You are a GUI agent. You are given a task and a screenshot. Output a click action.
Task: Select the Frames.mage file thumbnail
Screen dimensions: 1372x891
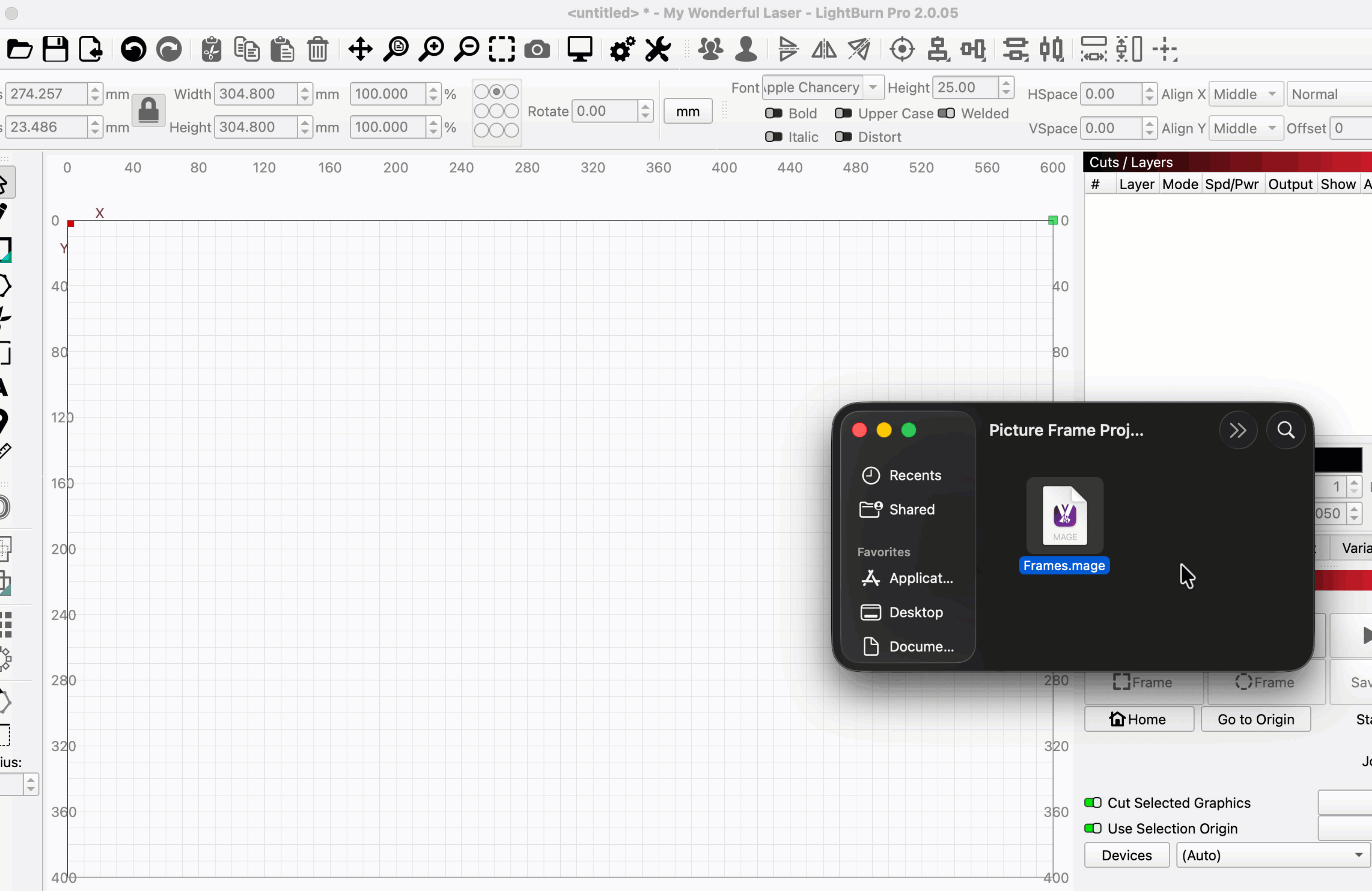pos(1064,514)
